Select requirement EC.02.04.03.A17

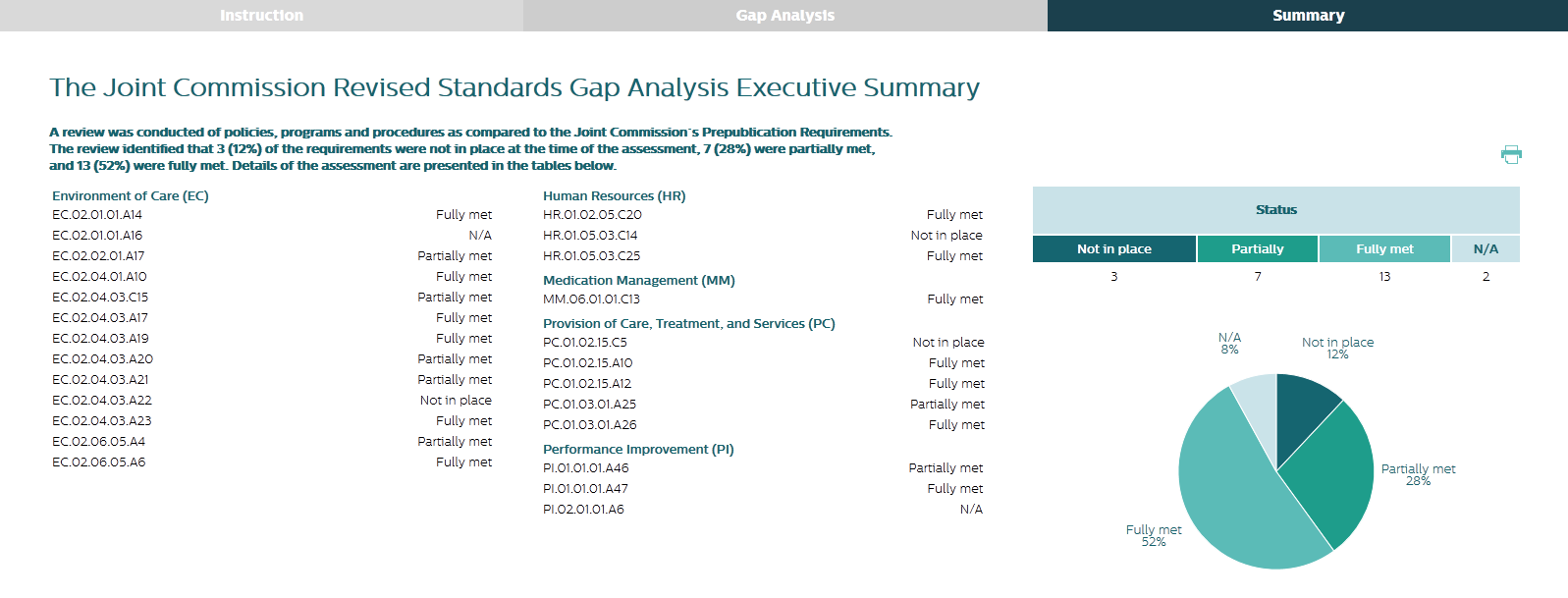100,318
